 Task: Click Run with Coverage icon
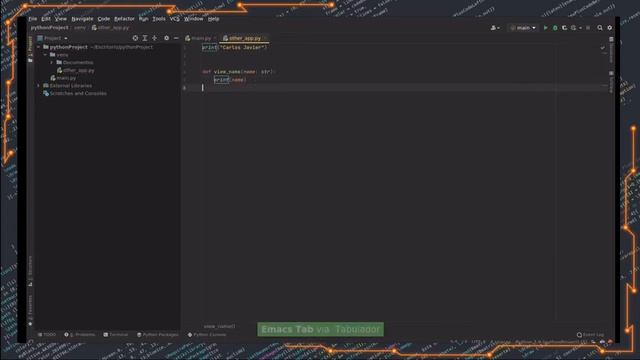(564, 28)
